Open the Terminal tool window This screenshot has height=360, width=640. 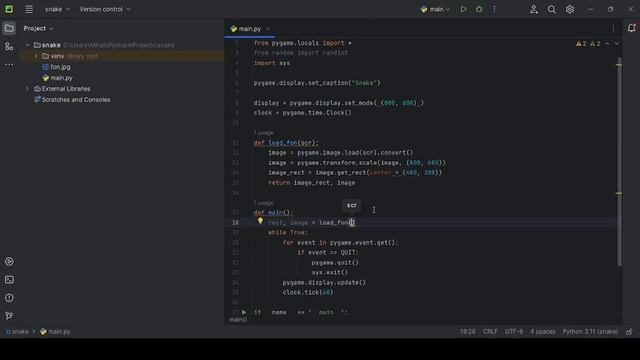[x=9, y=280]
